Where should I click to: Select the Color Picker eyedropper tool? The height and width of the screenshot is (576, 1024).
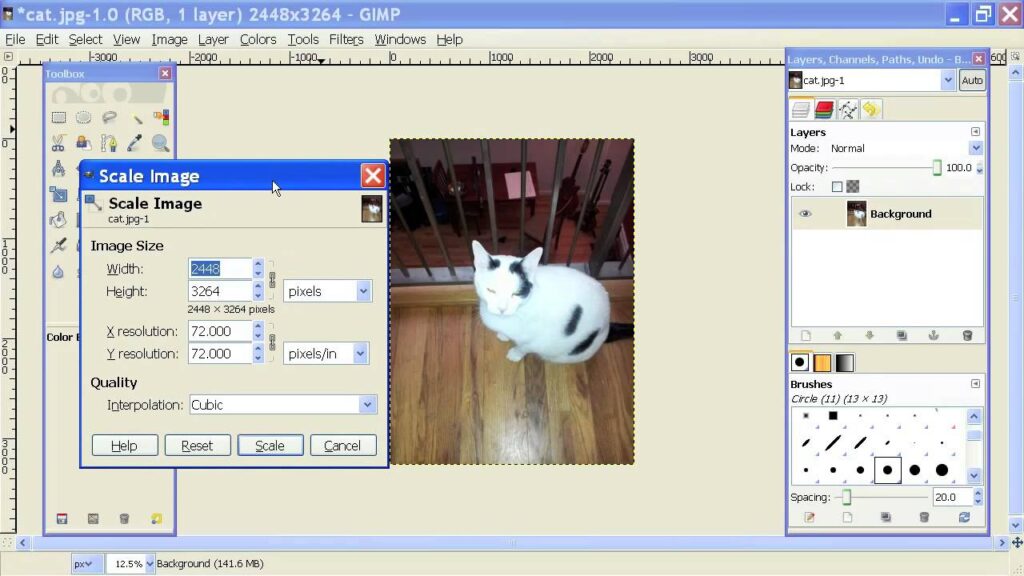(134, 143)
